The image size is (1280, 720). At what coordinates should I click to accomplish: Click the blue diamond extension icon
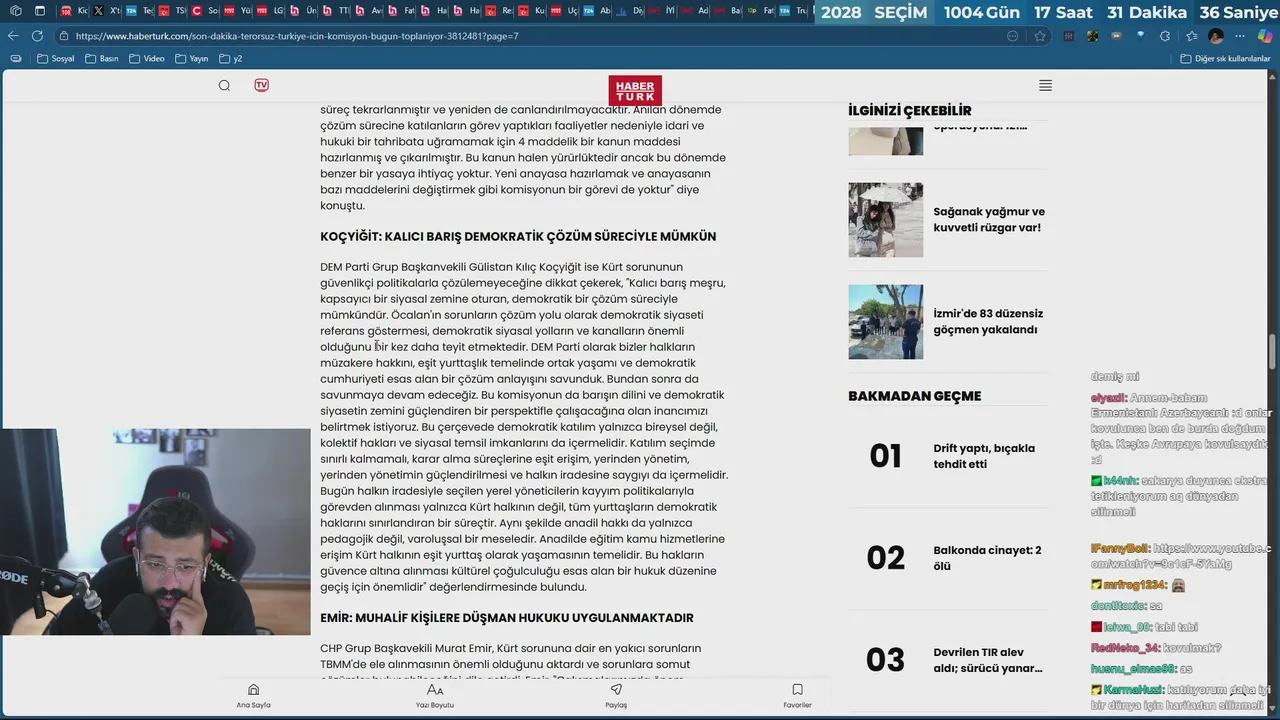(x=1140, y=35)
